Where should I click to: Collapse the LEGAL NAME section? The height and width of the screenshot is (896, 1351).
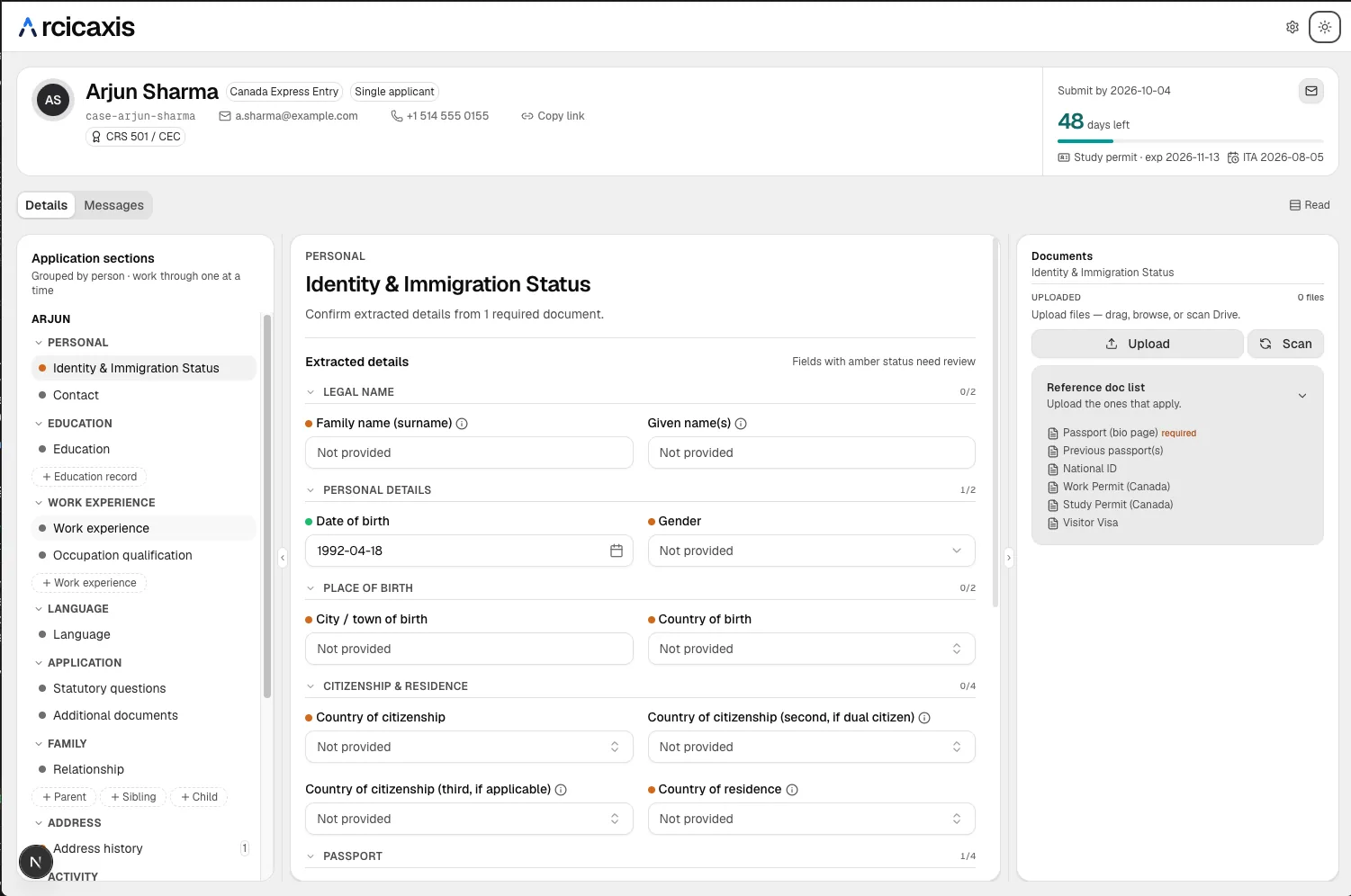coord(311,392)
